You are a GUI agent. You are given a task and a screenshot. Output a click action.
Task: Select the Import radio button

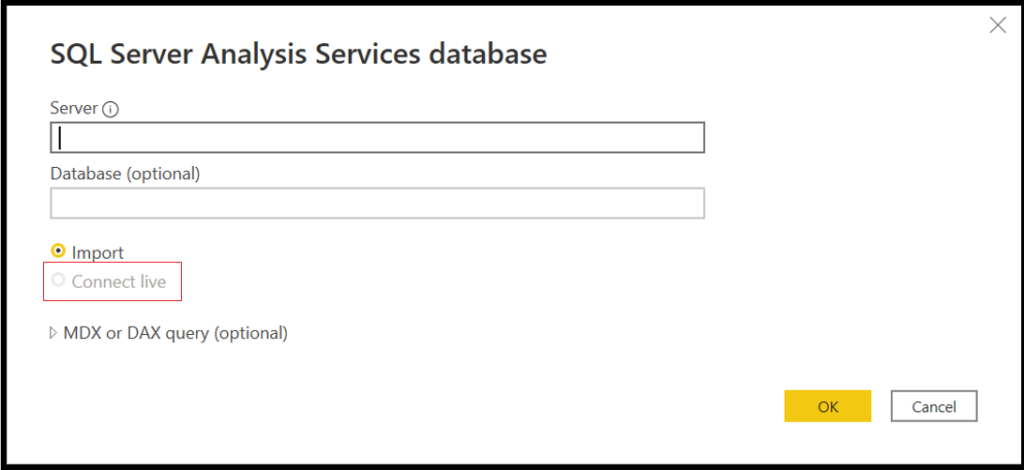pyautogui.click(x=58, y=252)
